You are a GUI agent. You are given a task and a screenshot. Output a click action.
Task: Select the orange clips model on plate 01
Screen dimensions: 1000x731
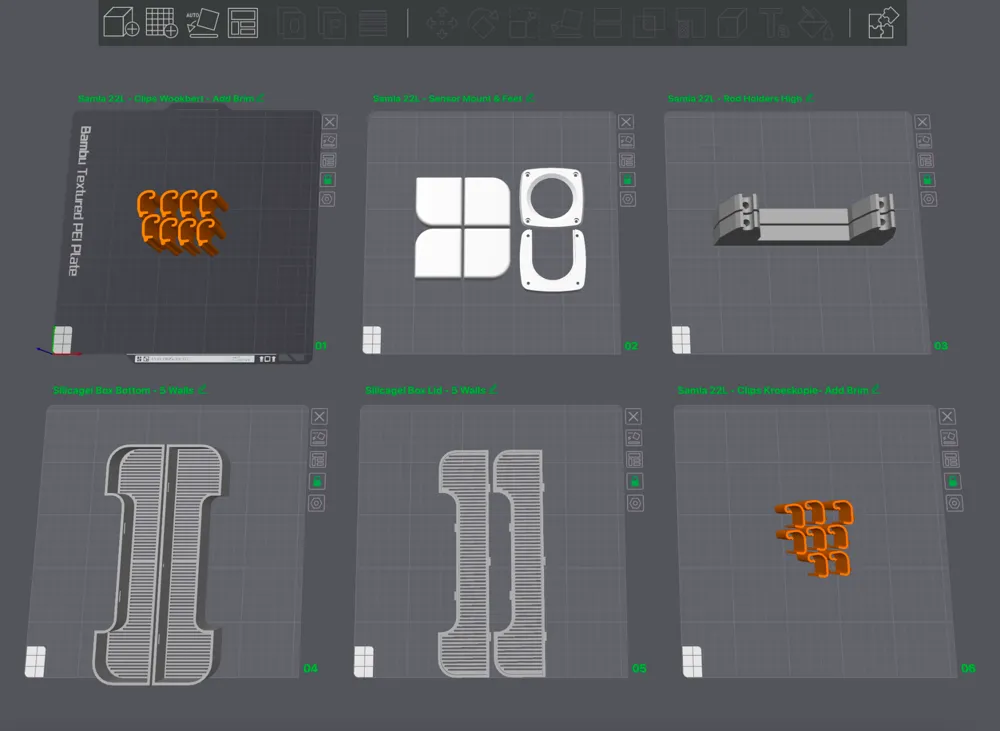pyautogui.click(x=182, y=221)
